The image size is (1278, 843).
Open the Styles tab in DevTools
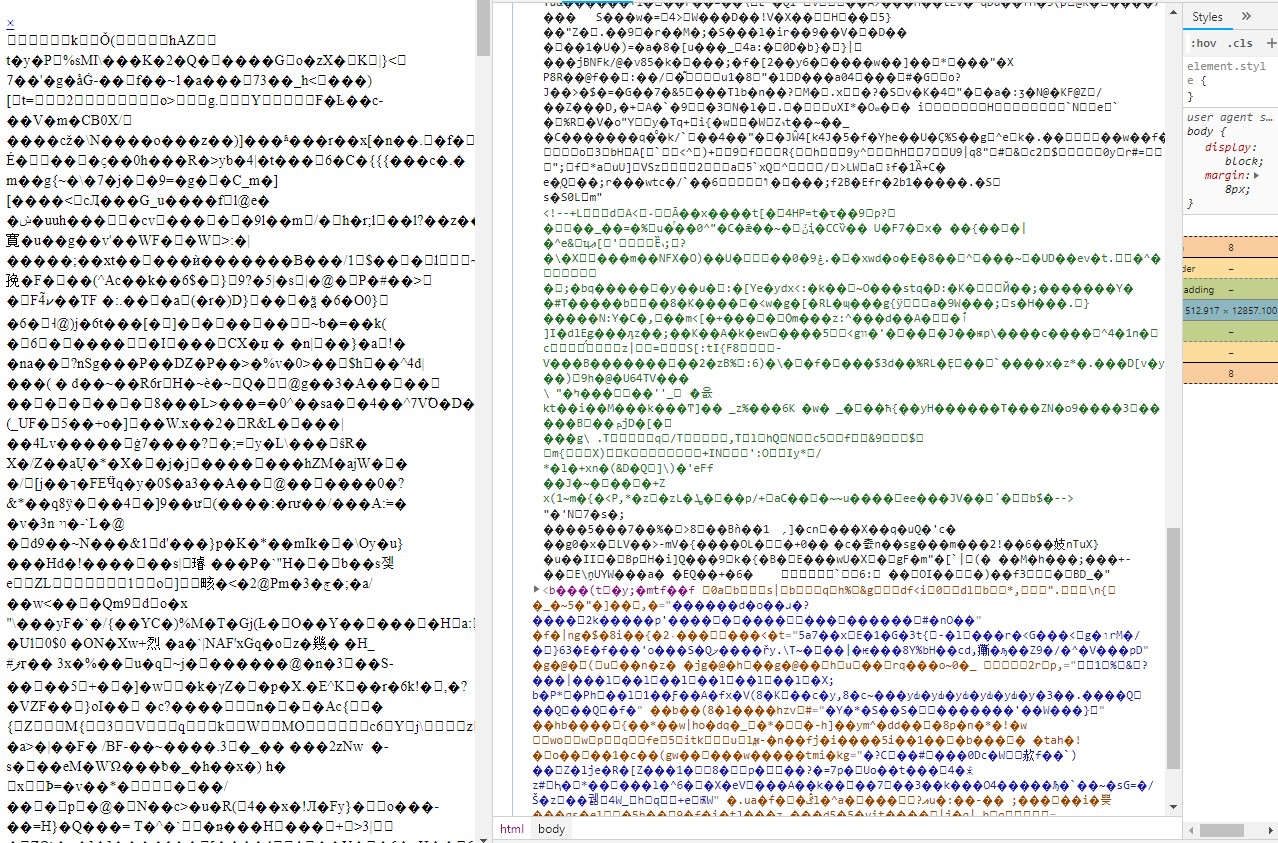pyautogui.click(x=1207, y=16)
